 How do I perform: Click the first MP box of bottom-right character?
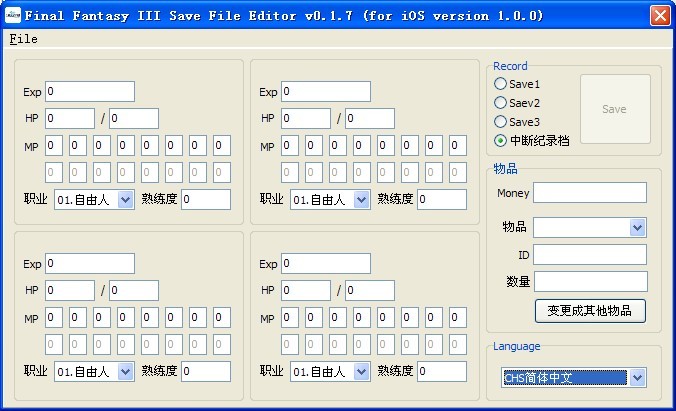click(290, 317)
